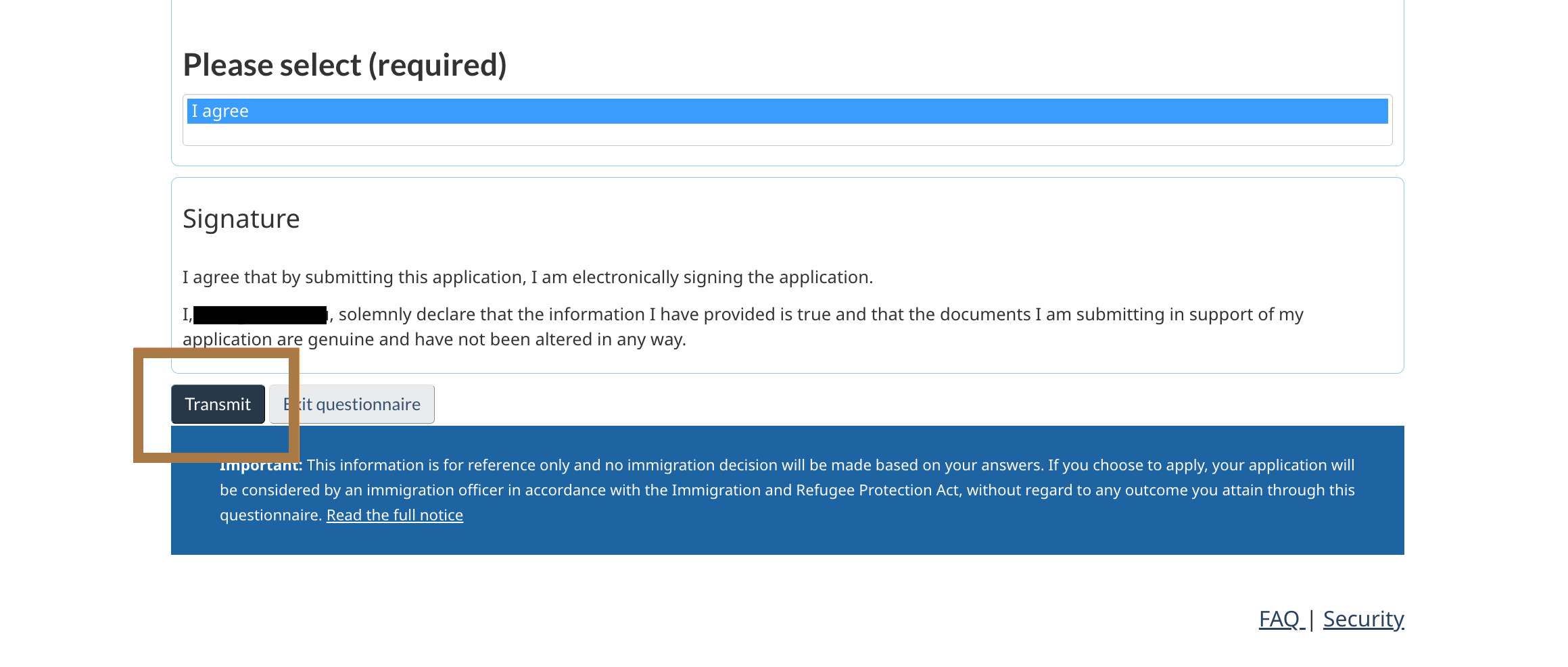Screen dimensions: 1568x667
Task: Click the Transmit button
Action: click(218, 404)
